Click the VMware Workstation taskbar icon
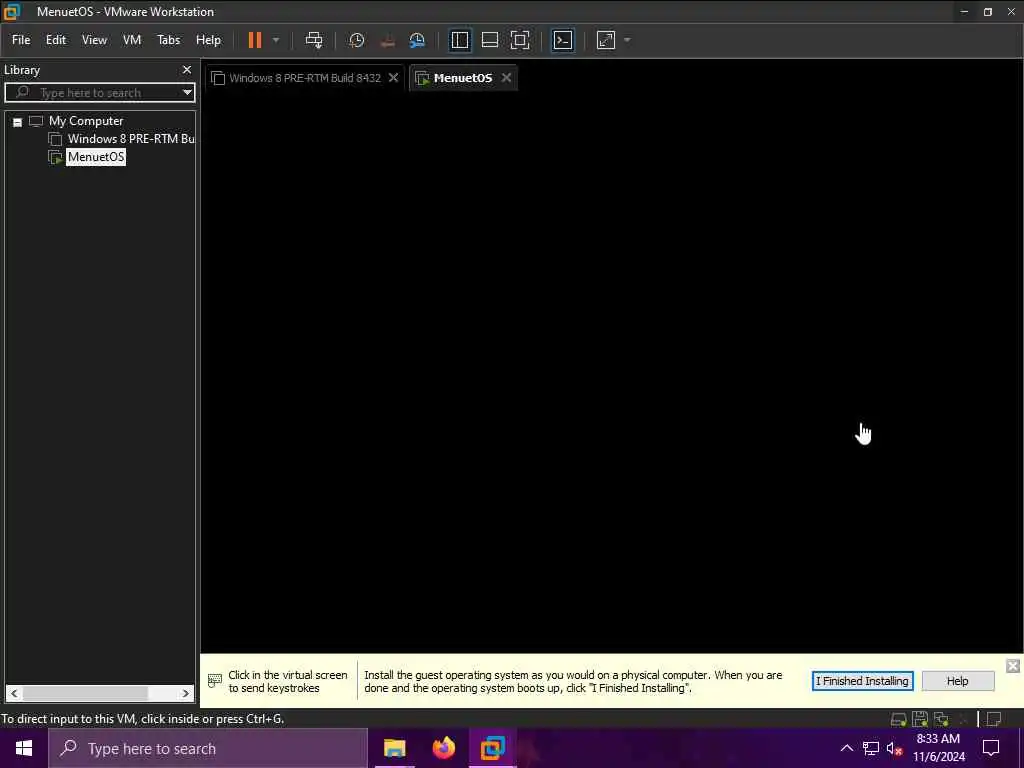 [493, 748]
